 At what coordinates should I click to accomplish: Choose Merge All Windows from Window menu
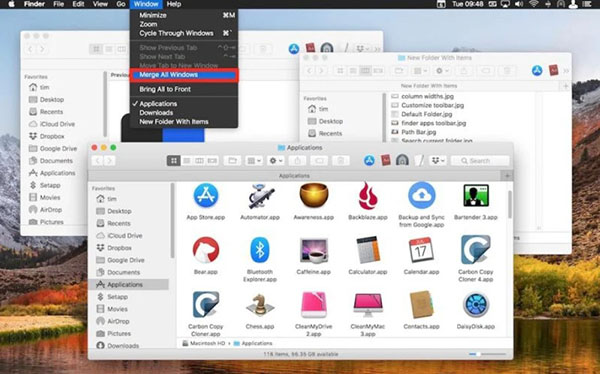pos(184,75)
